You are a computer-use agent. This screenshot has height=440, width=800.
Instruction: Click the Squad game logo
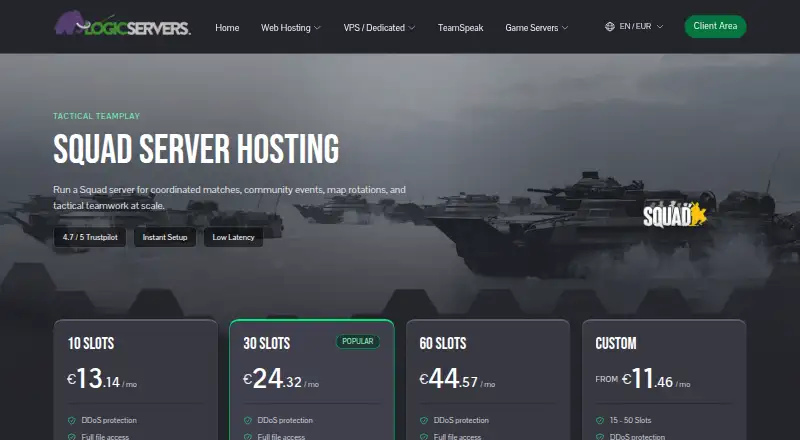(x=675, y=215)
